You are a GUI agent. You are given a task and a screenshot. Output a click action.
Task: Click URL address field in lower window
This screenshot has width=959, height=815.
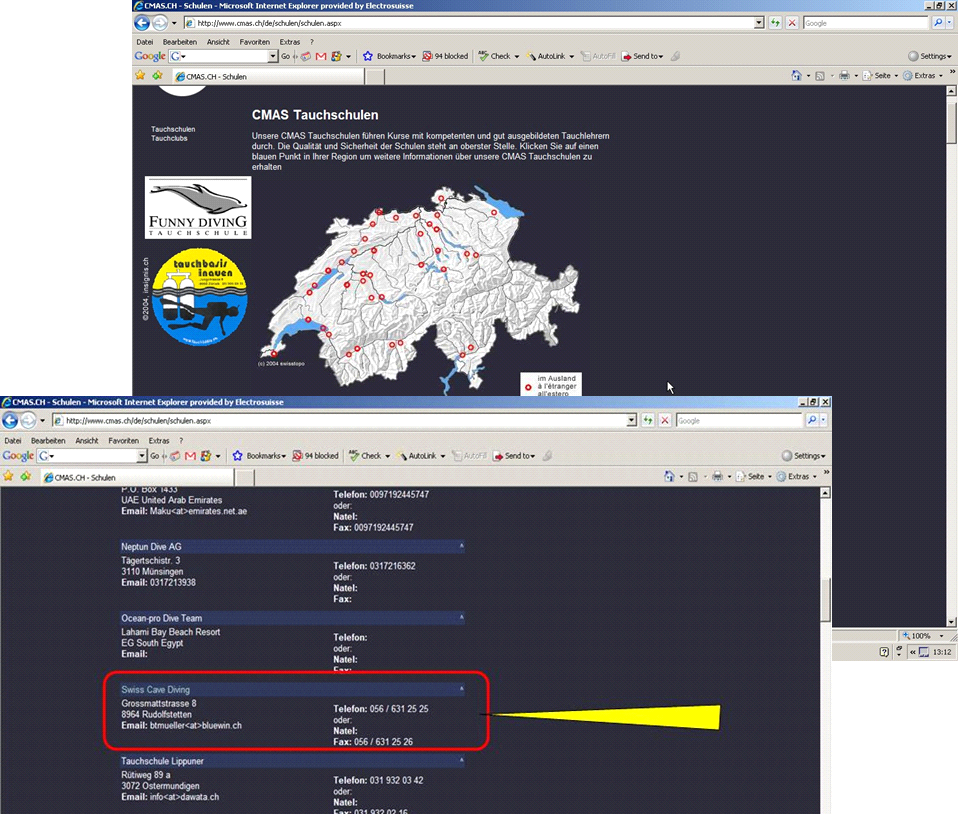339,421
